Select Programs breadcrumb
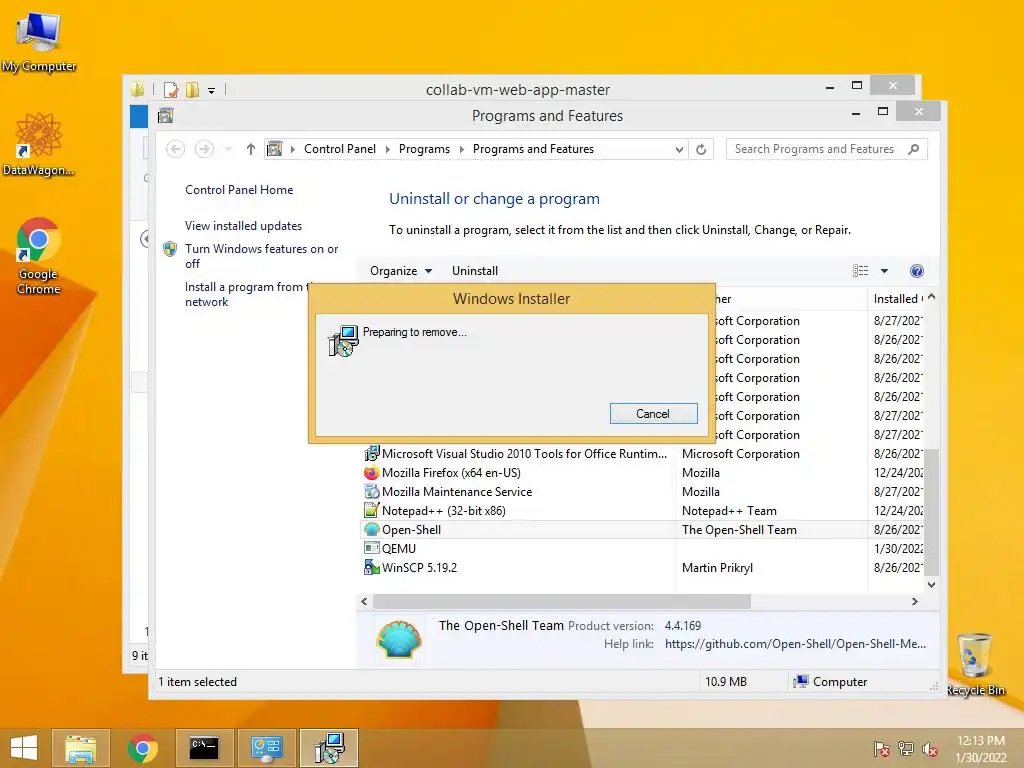Screen dimensions: 1024x768 pyautogui.click(x=424, y=149)
